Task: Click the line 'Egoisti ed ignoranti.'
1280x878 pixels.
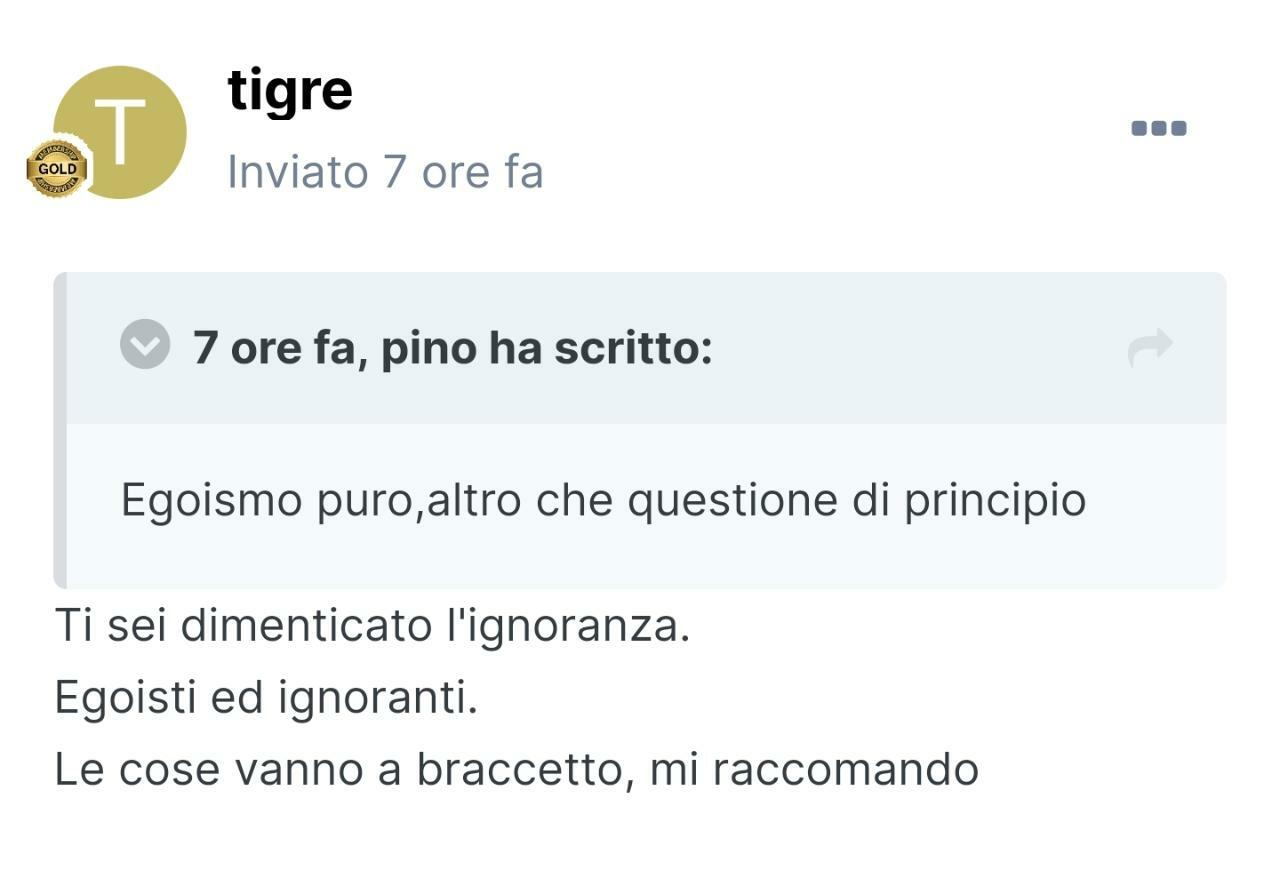Action: (266, 698)
